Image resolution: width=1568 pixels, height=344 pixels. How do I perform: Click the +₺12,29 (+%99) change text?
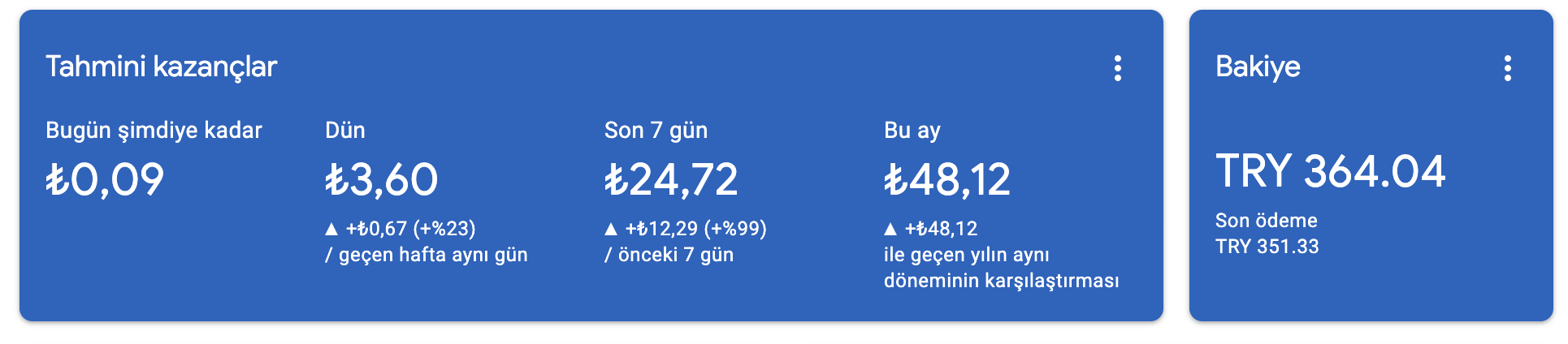pyautogui.click(x=696, y=229)
